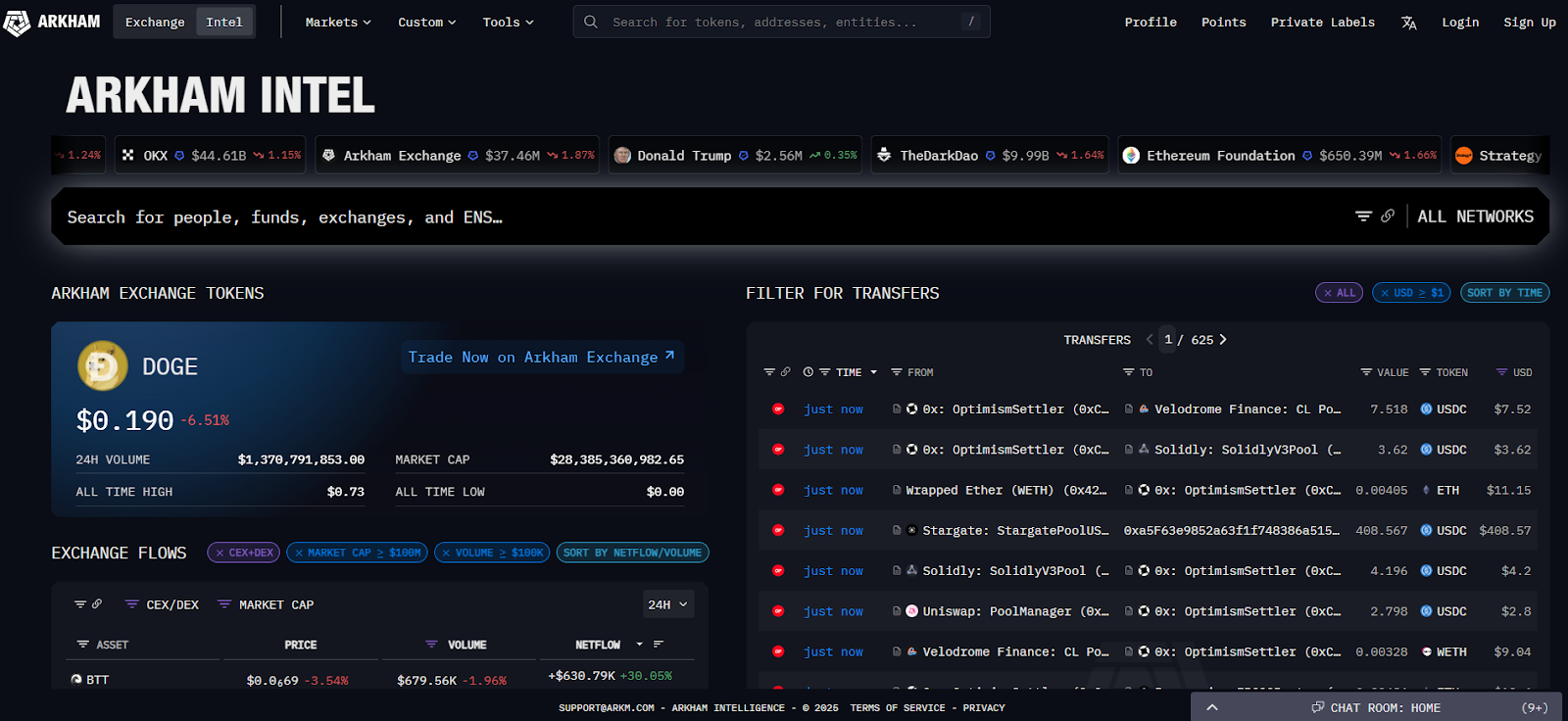
Task: Click the Login link
Action: [x=1460, y=22]
